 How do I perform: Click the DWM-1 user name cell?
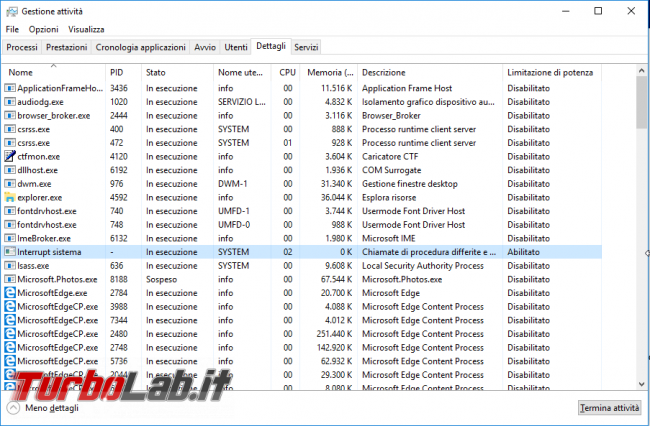click(x=233, y=184)
